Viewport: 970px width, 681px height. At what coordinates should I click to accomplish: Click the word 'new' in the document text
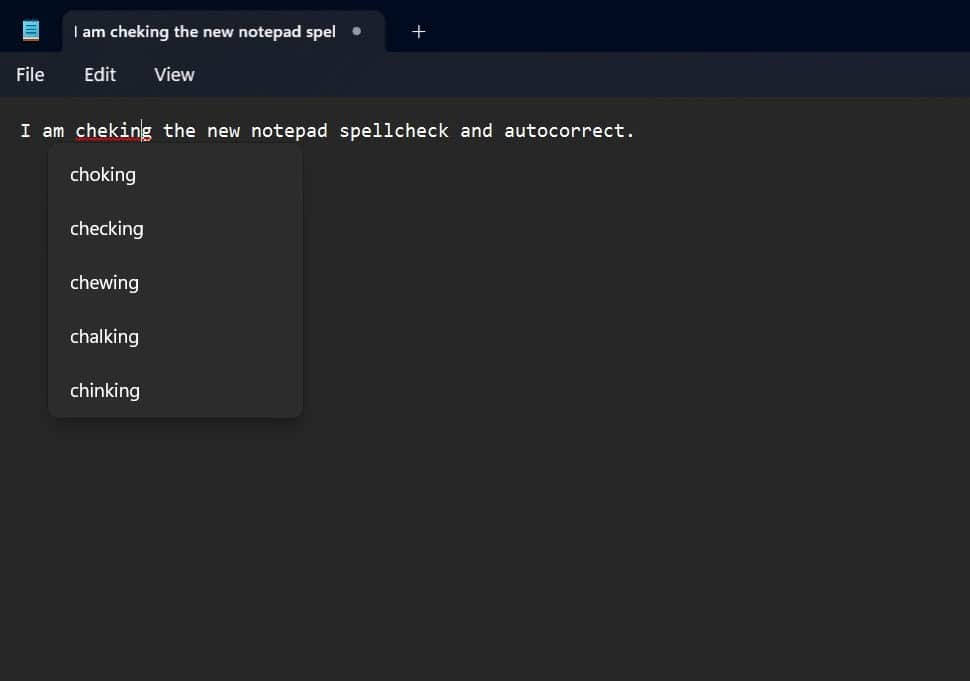pyautogui.click(x=223, y=130)
